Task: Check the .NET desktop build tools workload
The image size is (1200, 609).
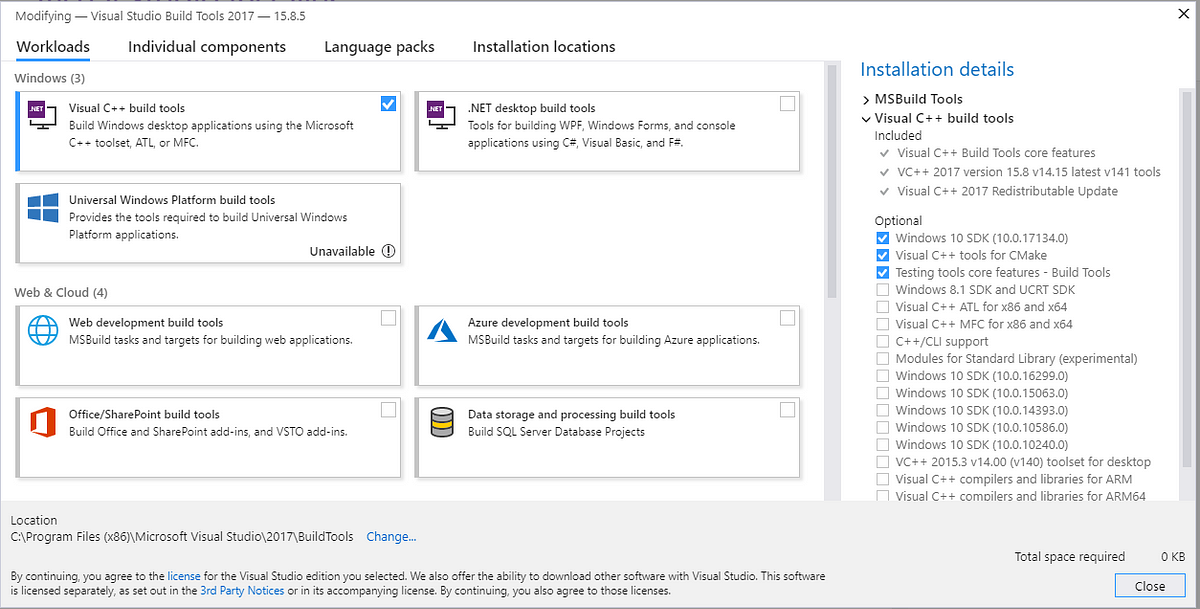Action: [x=787, y=103]
